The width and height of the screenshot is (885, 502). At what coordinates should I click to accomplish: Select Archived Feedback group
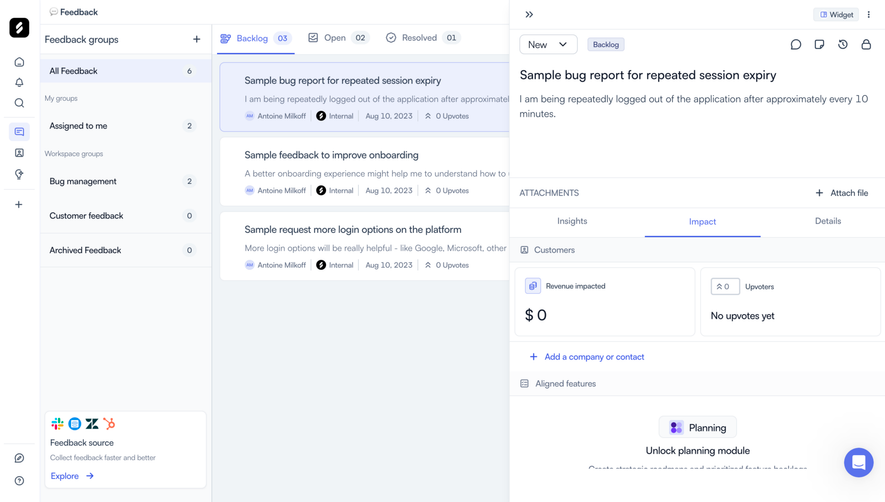[125, 250]
